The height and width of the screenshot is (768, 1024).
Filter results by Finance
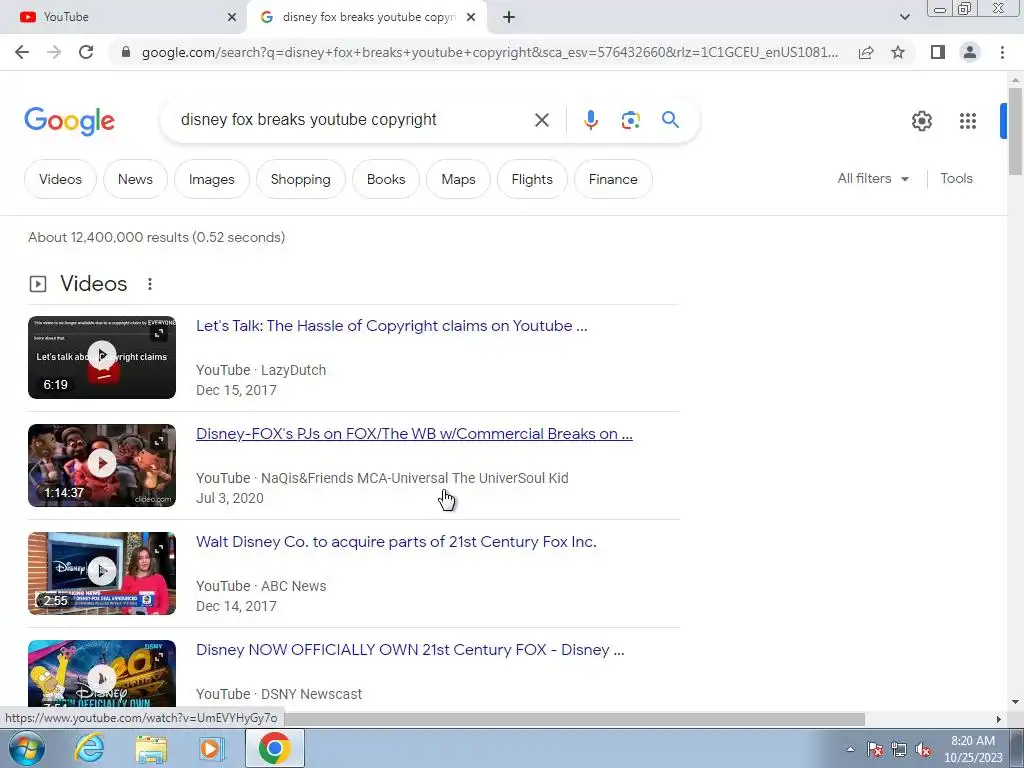click(x=613, y=179)
